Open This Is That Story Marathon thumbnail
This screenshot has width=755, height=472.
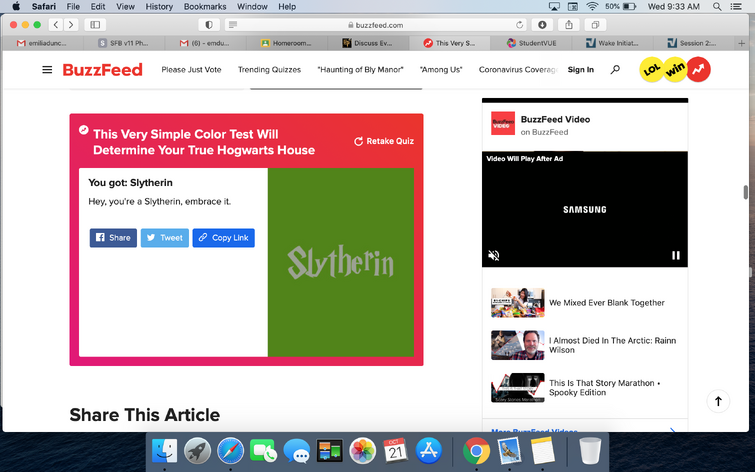coord(518,388)
